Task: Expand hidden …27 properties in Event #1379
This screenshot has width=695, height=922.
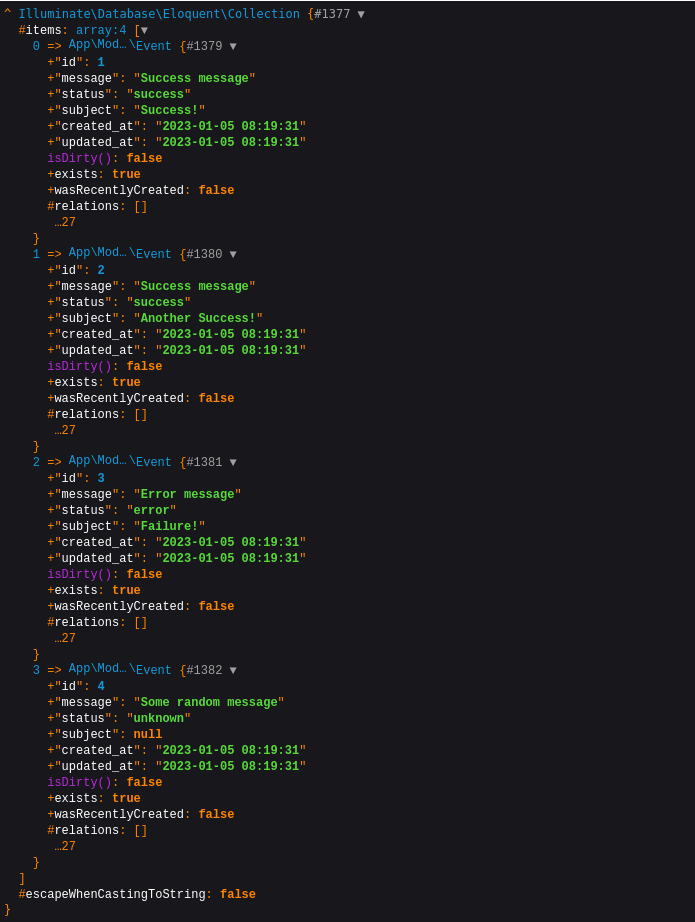Action: click(x=65, y=223)
